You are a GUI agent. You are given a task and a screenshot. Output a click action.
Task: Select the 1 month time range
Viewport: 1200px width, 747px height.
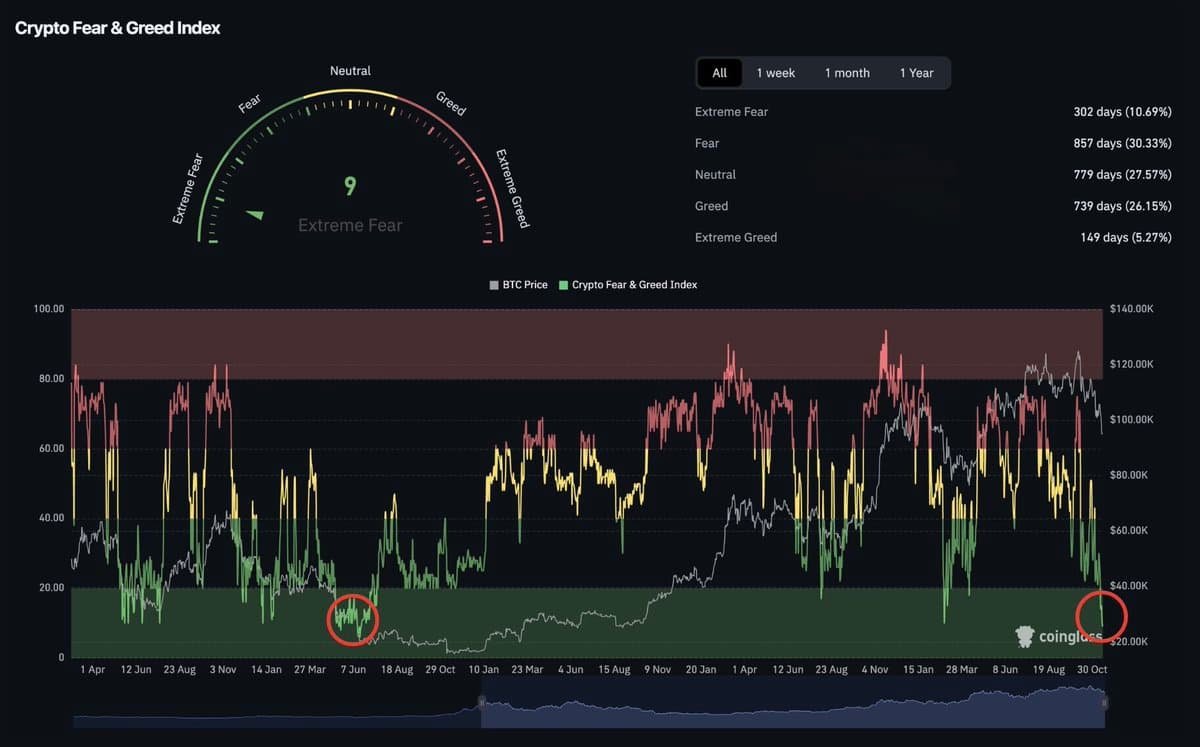tap(847, 72)
